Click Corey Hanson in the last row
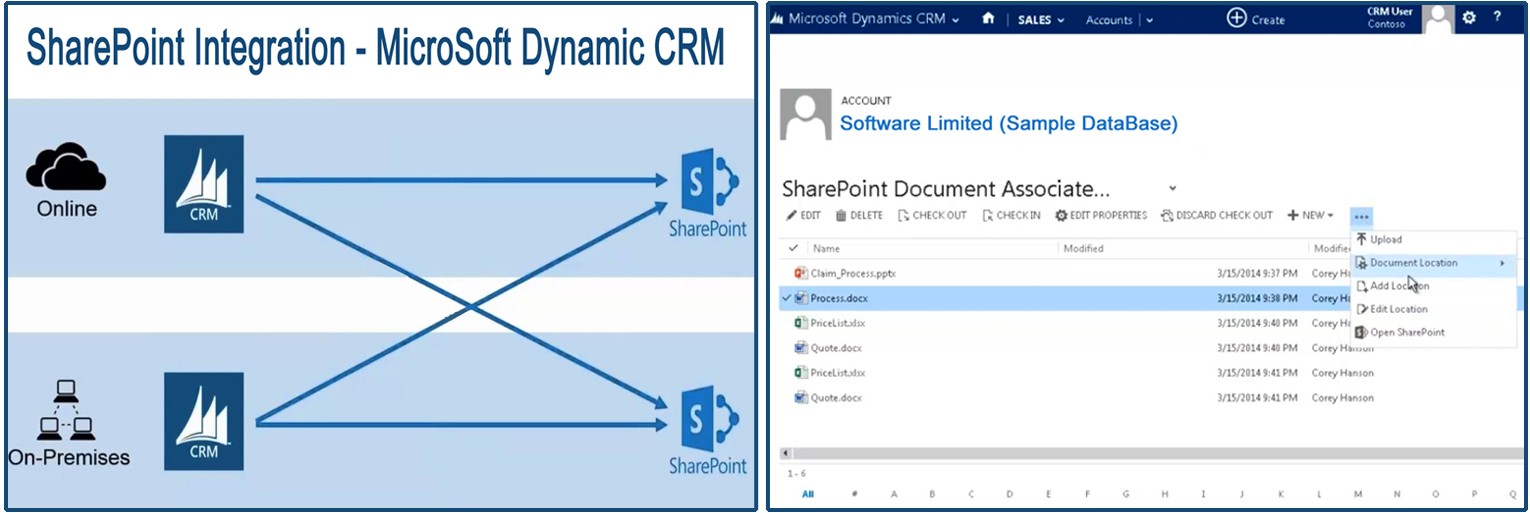 [1343, 398]
